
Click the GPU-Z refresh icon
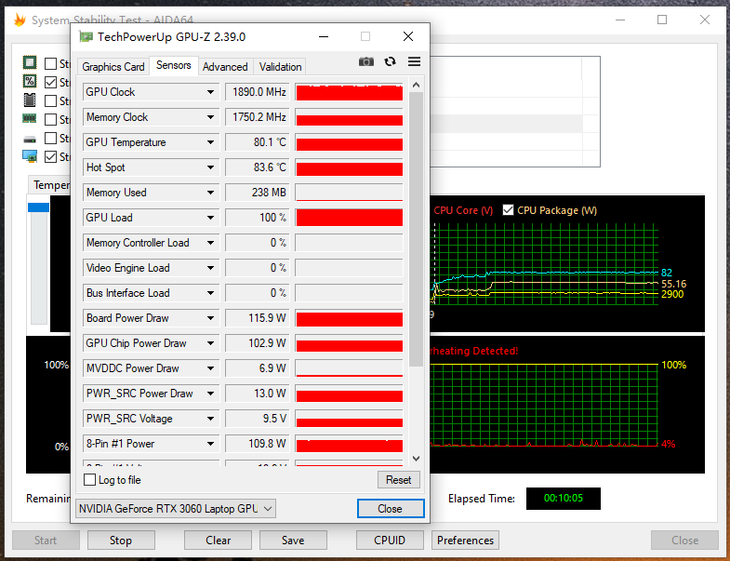pyautogui.click(x=390, y=62)
